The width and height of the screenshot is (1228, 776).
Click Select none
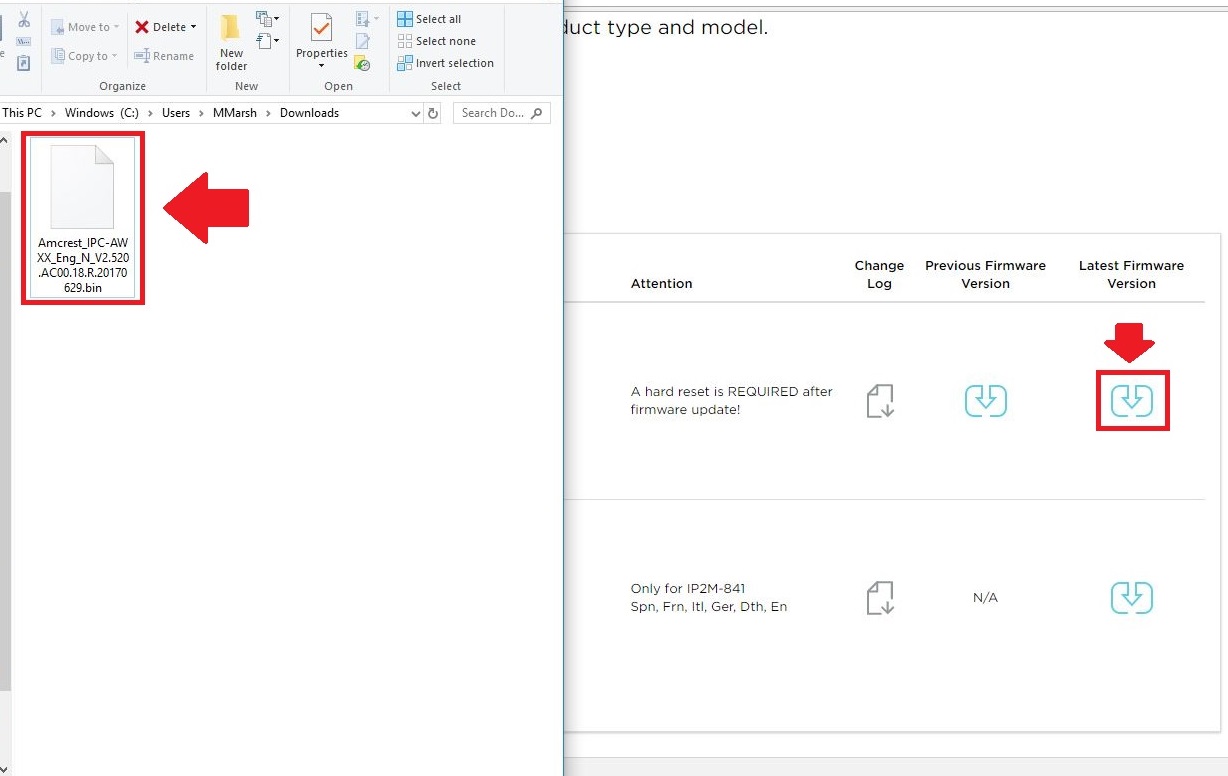point(436,41)
